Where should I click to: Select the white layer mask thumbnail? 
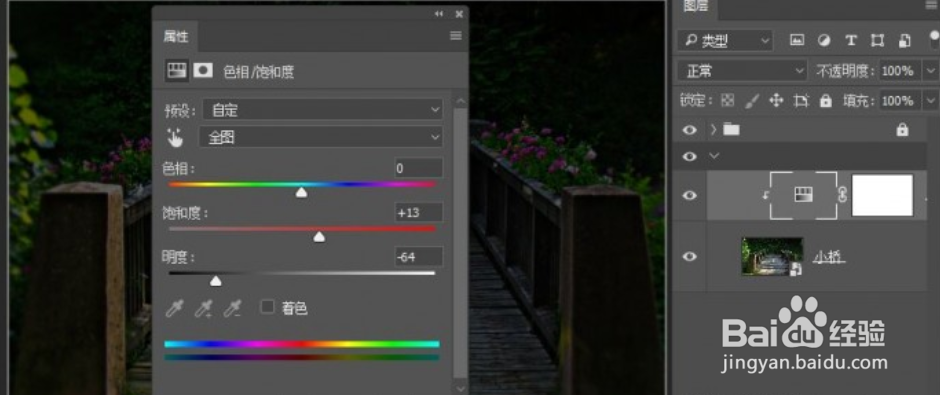click(x=882, y=195)
